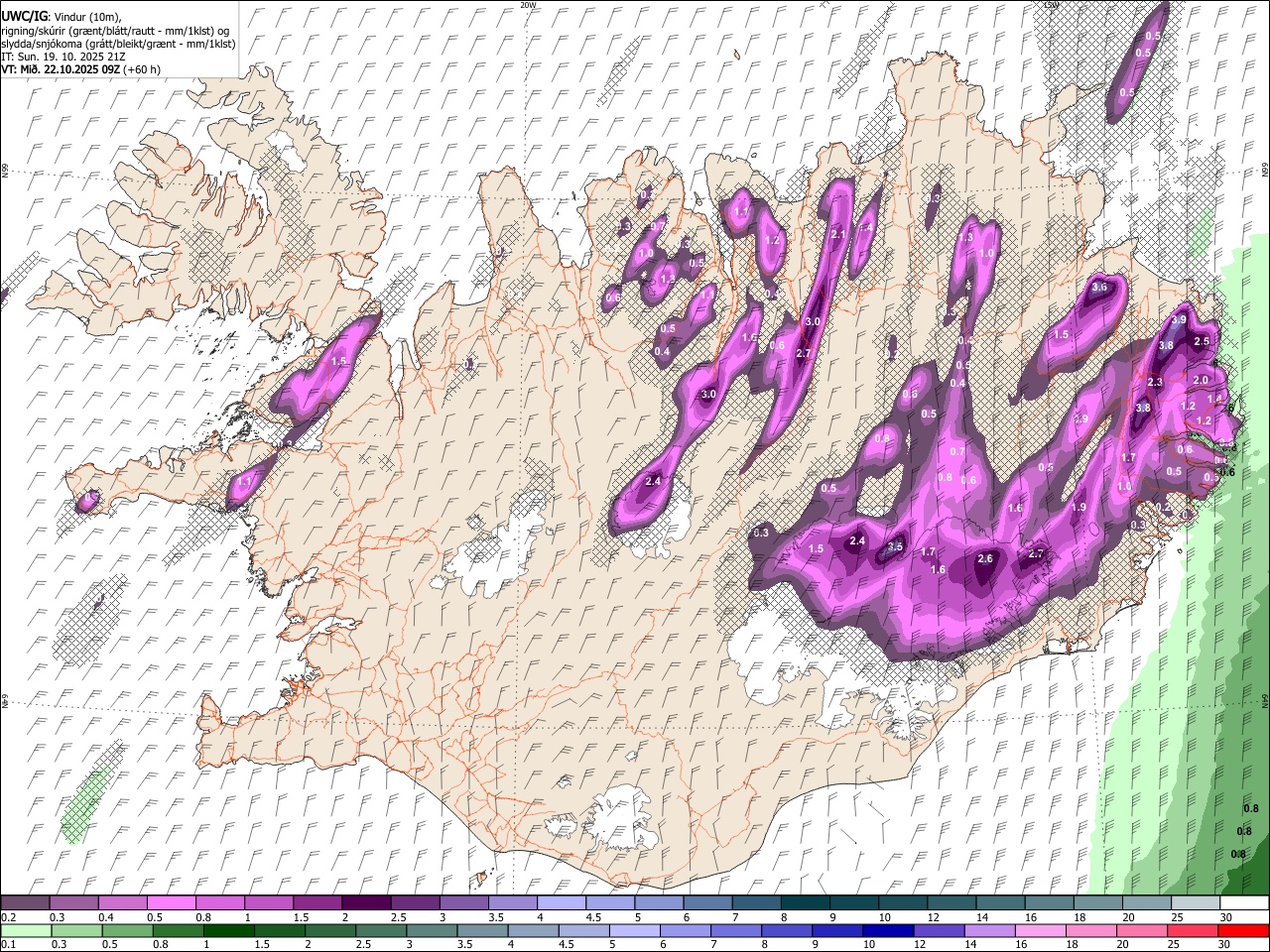Click the 'UWC/IG' title text
This screenshot has width=1270, height=952.
pos(24,17)
